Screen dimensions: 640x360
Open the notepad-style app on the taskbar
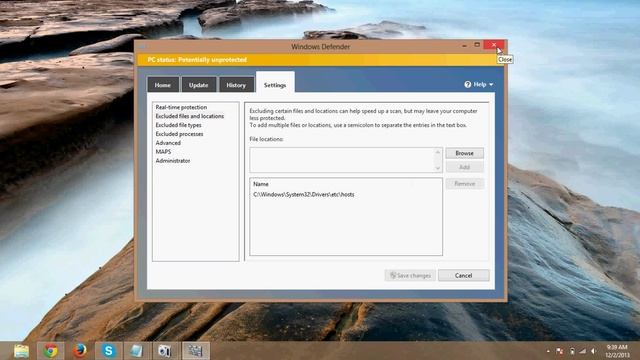(137, 351)
